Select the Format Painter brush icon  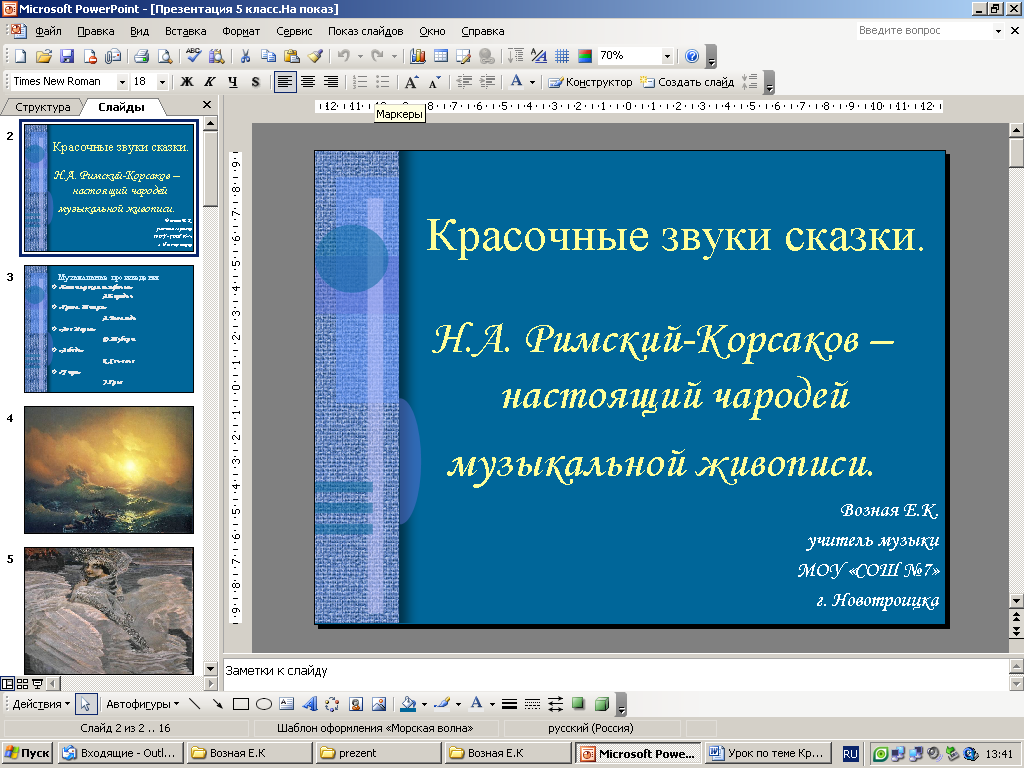[x=315, y=56]
